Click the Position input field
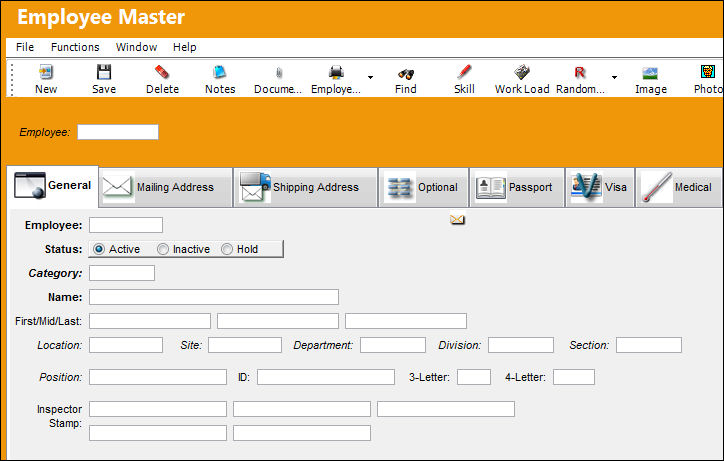Screen dimensions: 724x461 [x=158, y=377]
